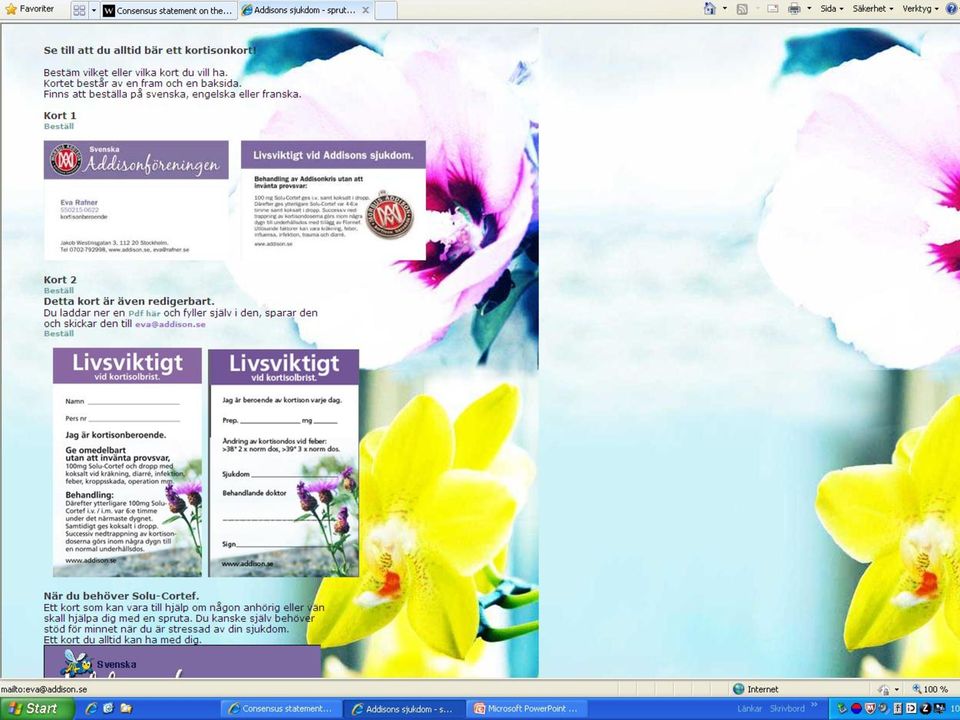Open the 'Pdf här' download link

click(x=144, y=313)
